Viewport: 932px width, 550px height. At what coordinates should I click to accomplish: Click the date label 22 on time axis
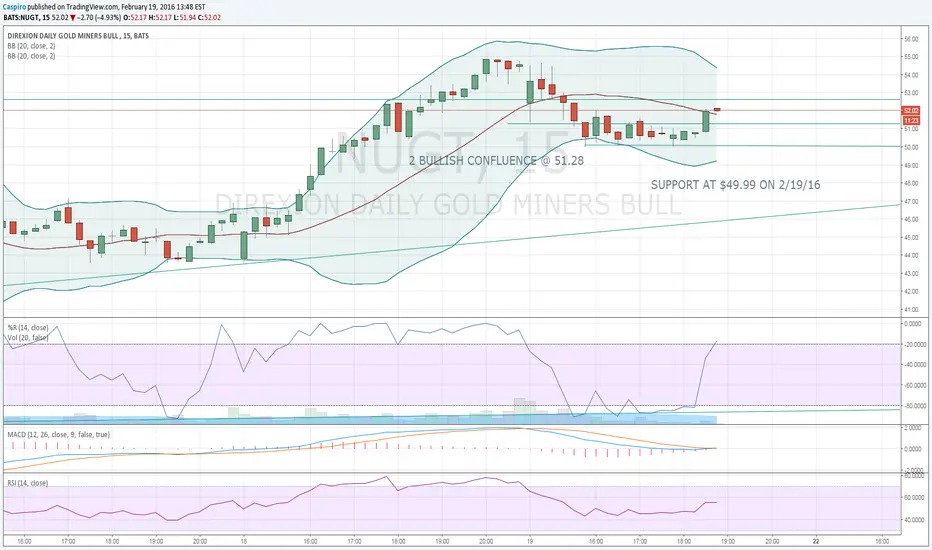(816, 541)
